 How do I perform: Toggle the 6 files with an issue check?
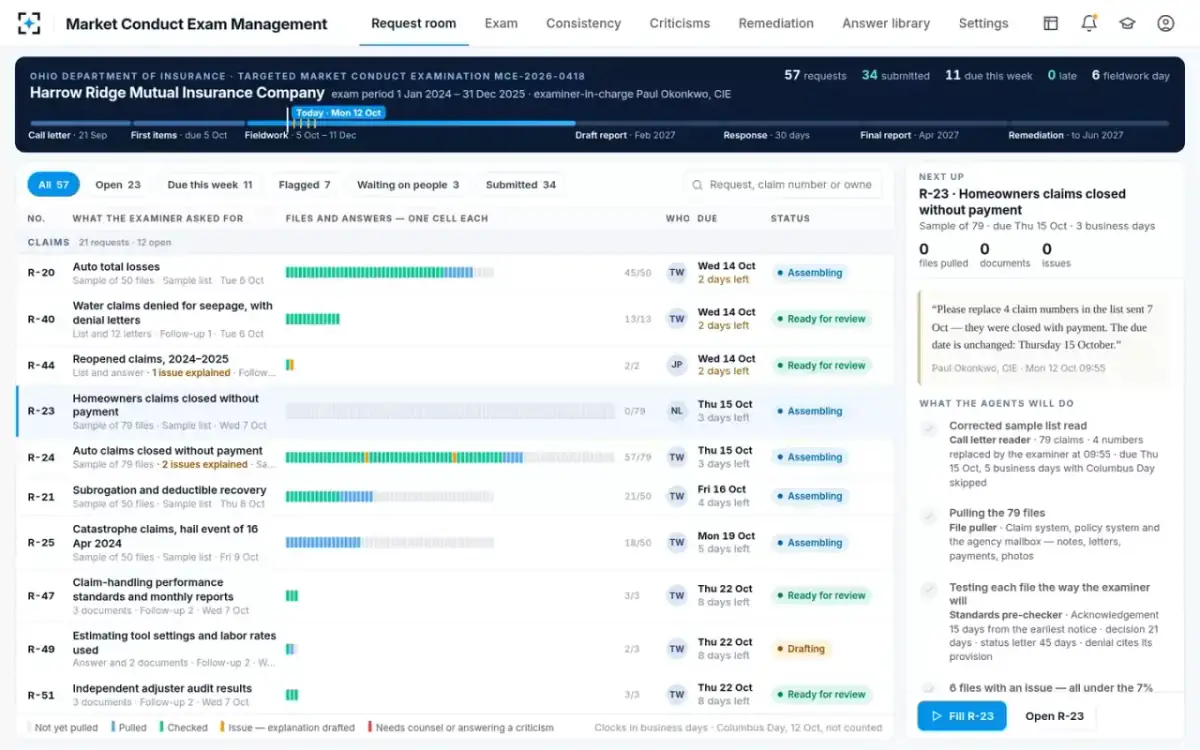pos(929,688)
